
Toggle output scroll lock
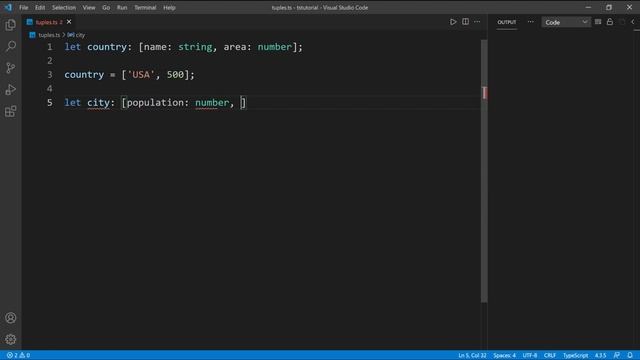tap(610, 22)
